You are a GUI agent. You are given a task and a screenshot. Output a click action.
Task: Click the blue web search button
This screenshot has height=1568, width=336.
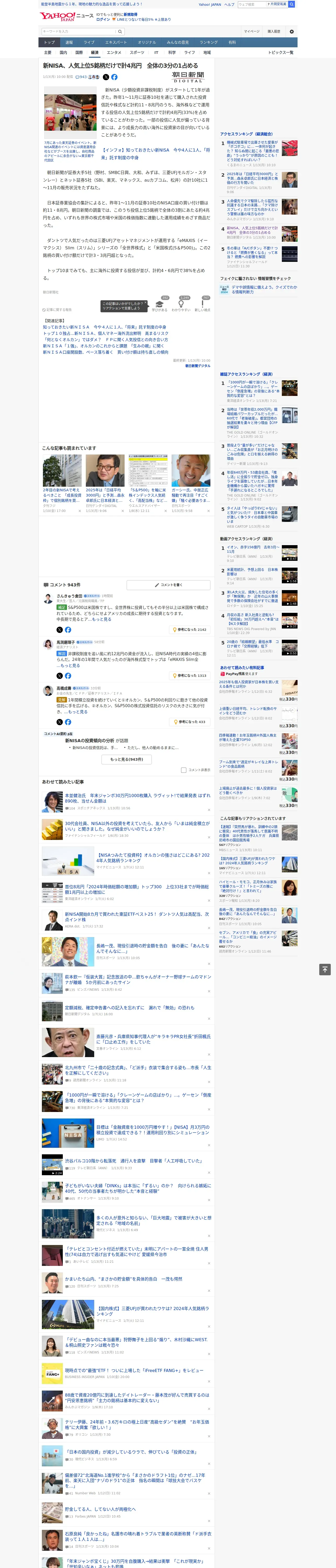pos(292,4)
